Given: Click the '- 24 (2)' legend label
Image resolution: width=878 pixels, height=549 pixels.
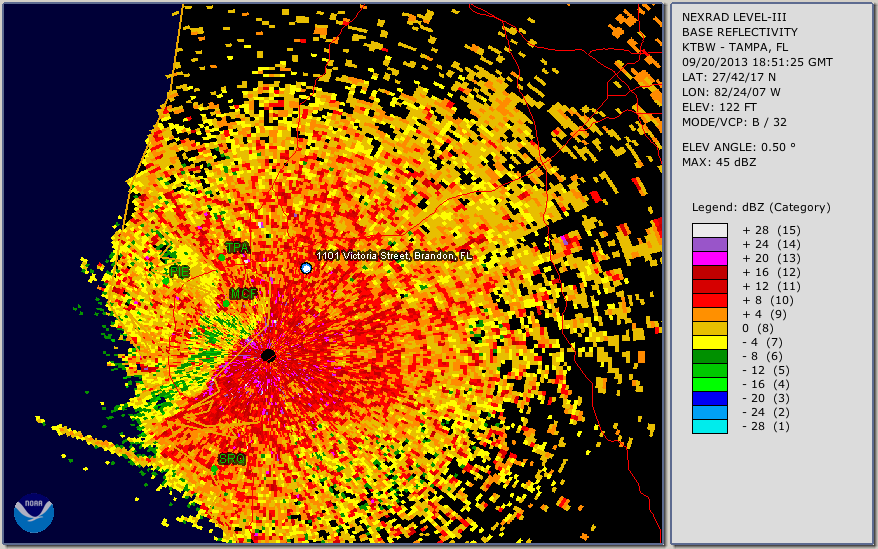Looking at the screenshot, I should coord(766,412).
